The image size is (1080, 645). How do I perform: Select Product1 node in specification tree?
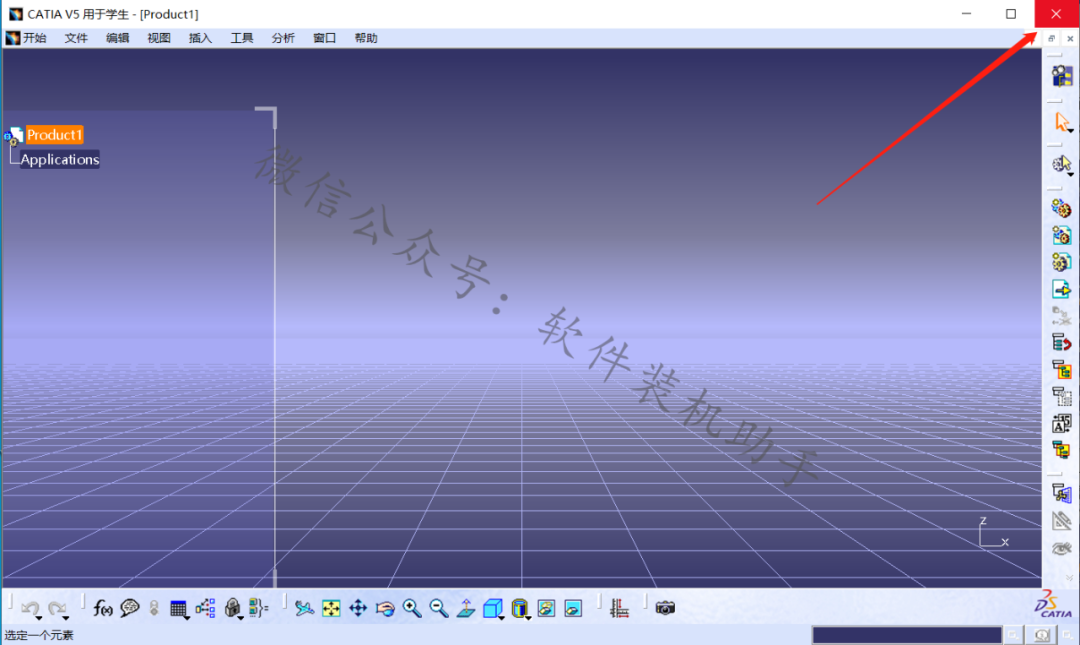pyautogui.click(x=54, y=134)
